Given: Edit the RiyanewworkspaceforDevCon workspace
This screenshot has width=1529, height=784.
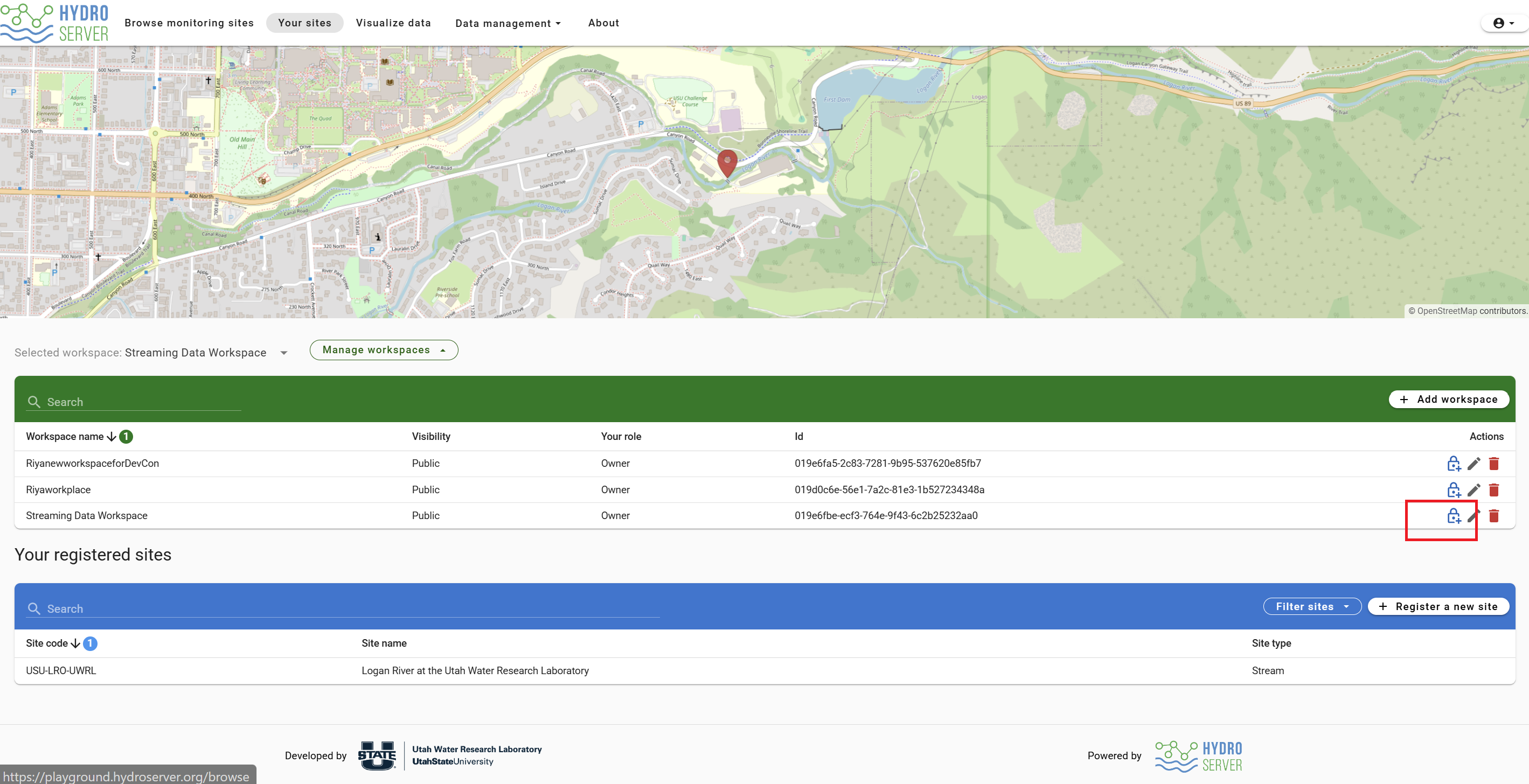Looking at the screenshot, I should click(1474, 463).
